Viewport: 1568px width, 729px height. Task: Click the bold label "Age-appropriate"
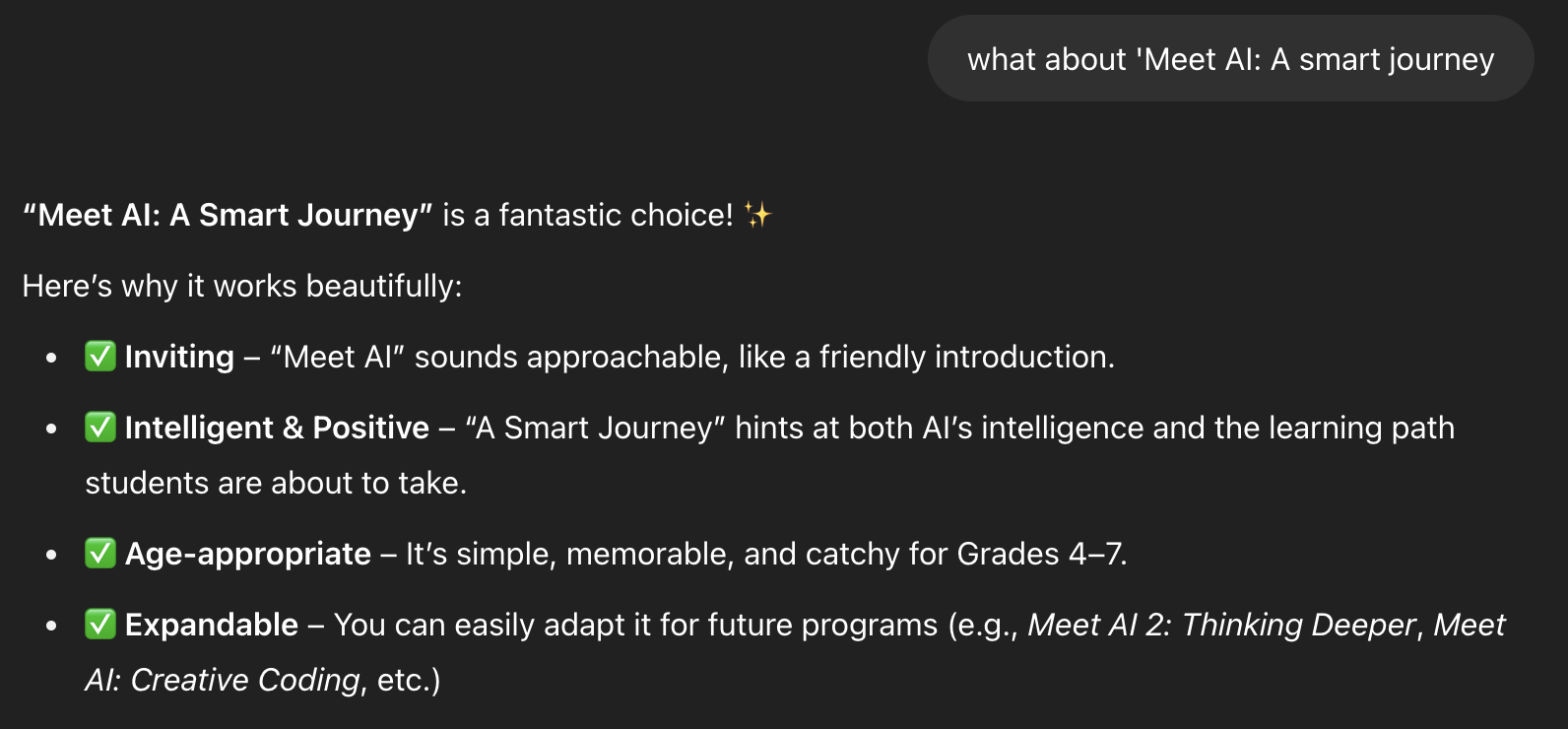tap(248, 554)
